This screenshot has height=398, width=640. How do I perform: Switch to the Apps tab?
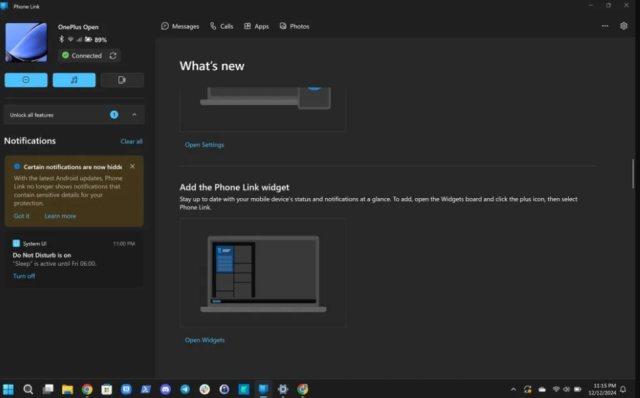pyautogui.click(x=256, y=26)
